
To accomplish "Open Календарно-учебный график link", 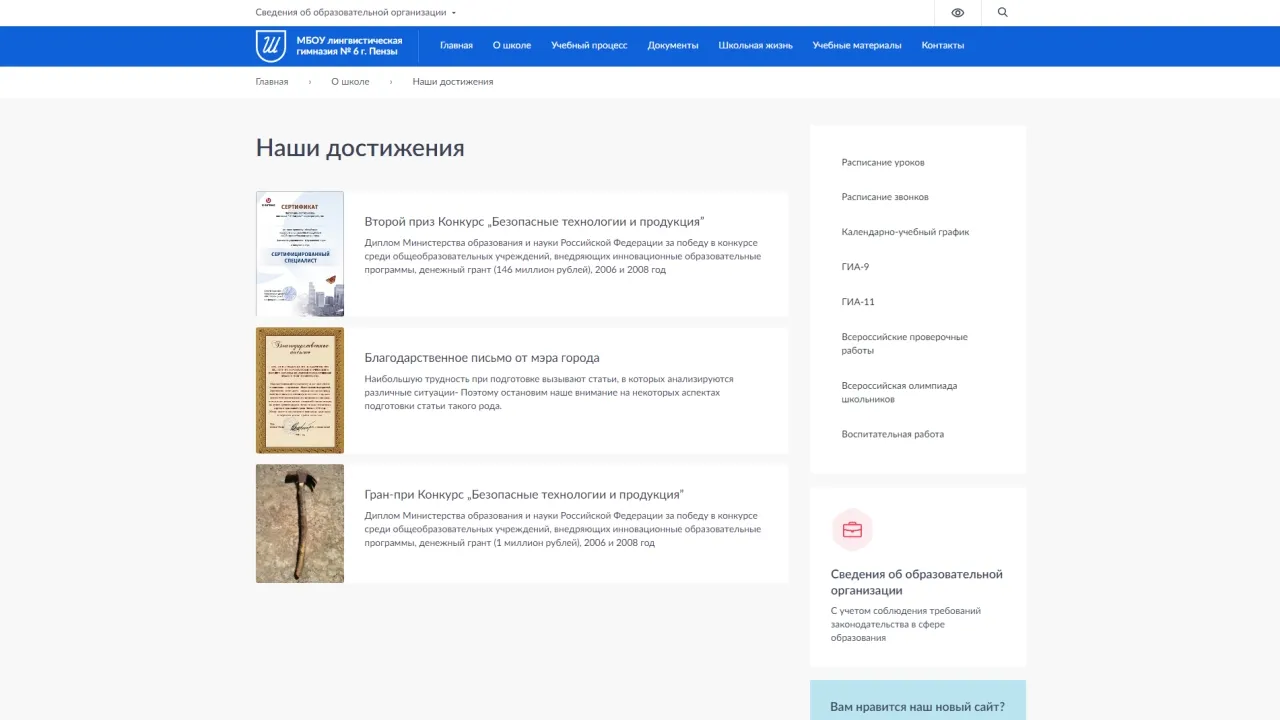I will [905, 232].
